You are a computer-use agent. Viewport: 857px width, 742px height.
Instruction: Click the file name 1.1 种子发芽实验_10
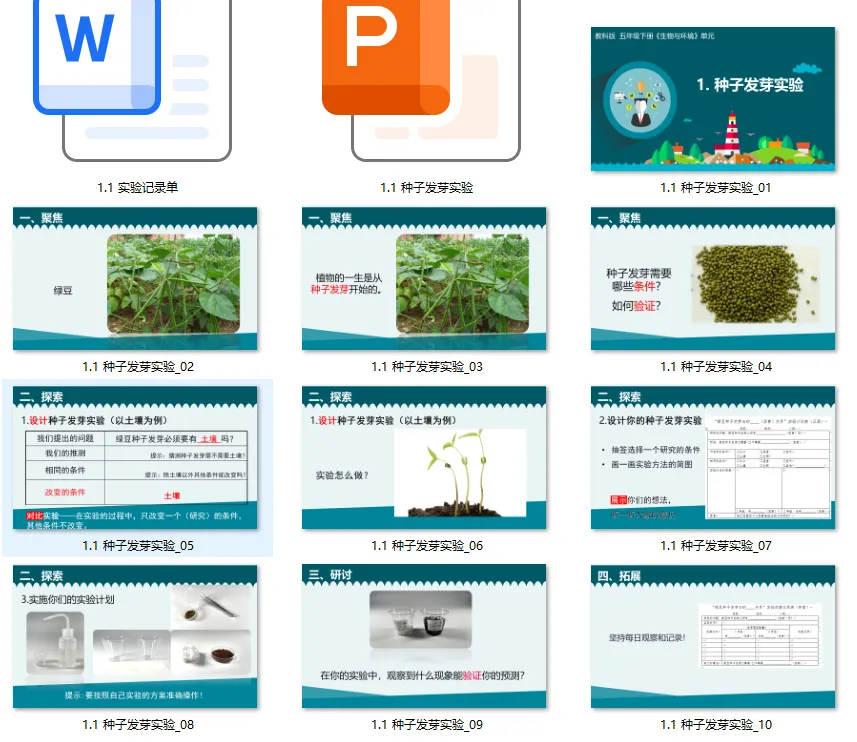click(x=716, y=725)
